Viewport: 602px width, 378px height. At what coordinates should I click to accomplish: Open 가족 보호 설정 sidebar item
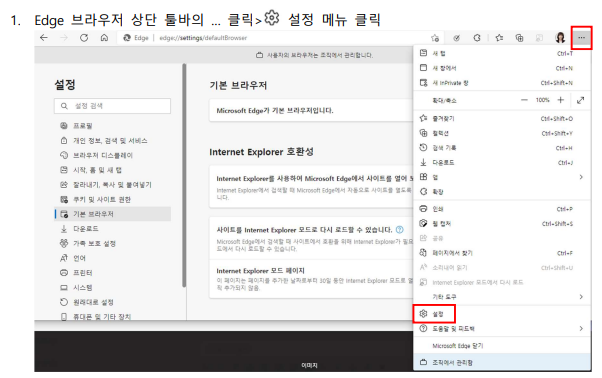[x=112, y=243]
